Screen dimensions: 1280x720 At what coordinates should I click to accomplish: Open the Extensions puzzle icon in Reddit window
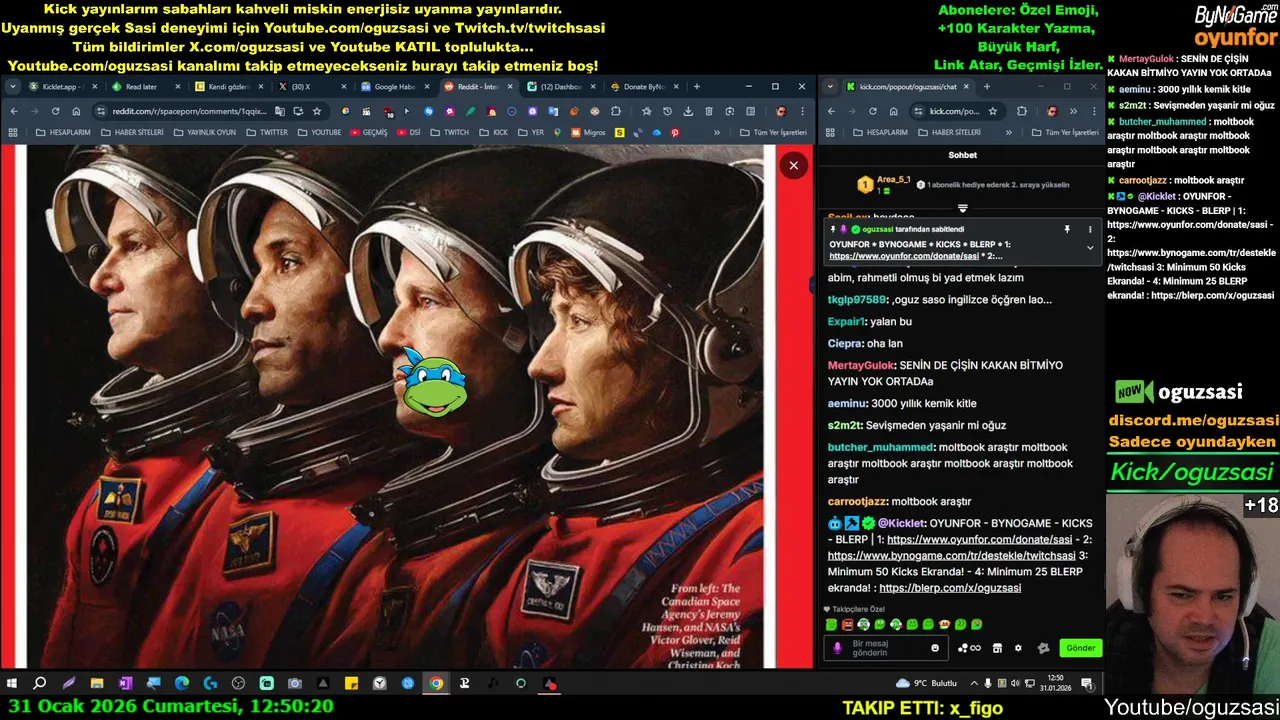coord(615,111)
